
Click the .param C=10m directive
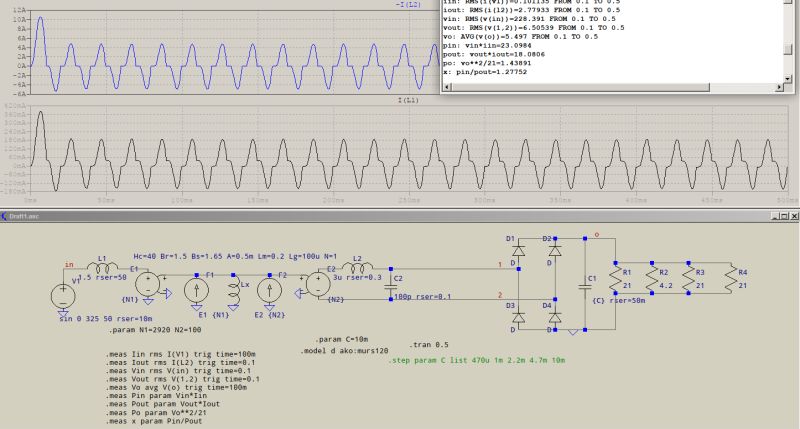pos(342,339)
